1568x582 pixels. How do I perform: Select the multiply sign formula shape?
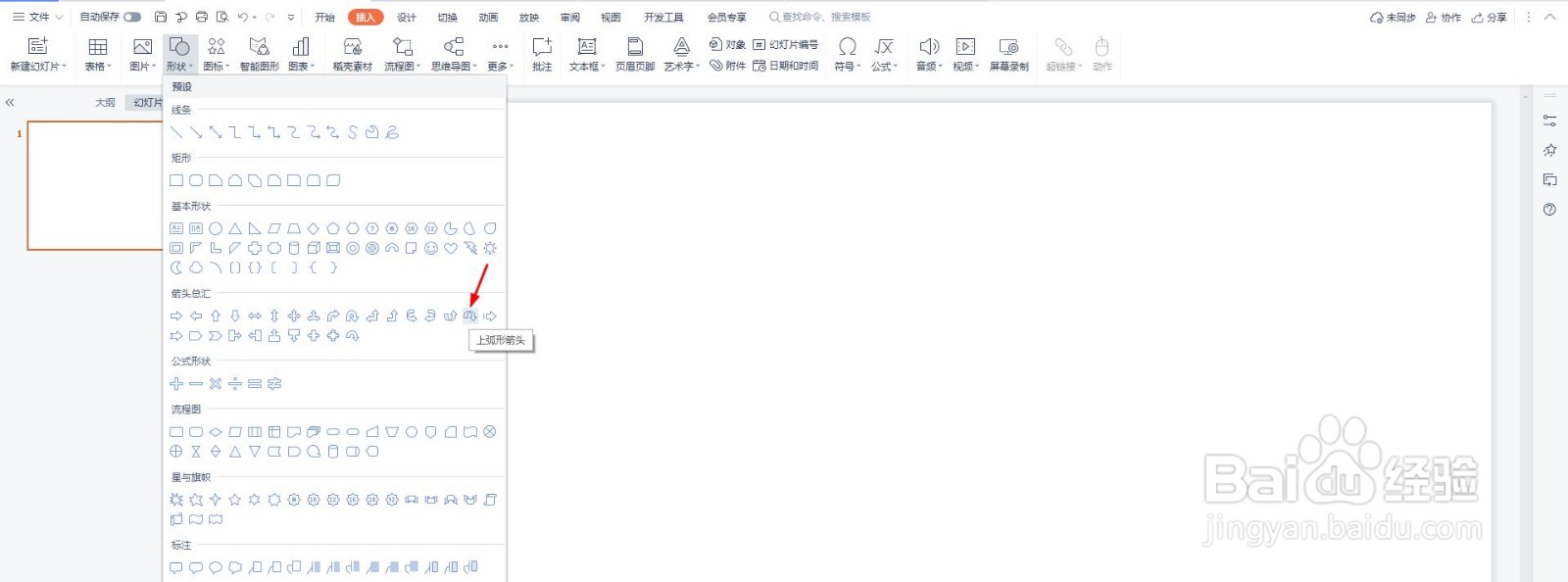(216, 383)
